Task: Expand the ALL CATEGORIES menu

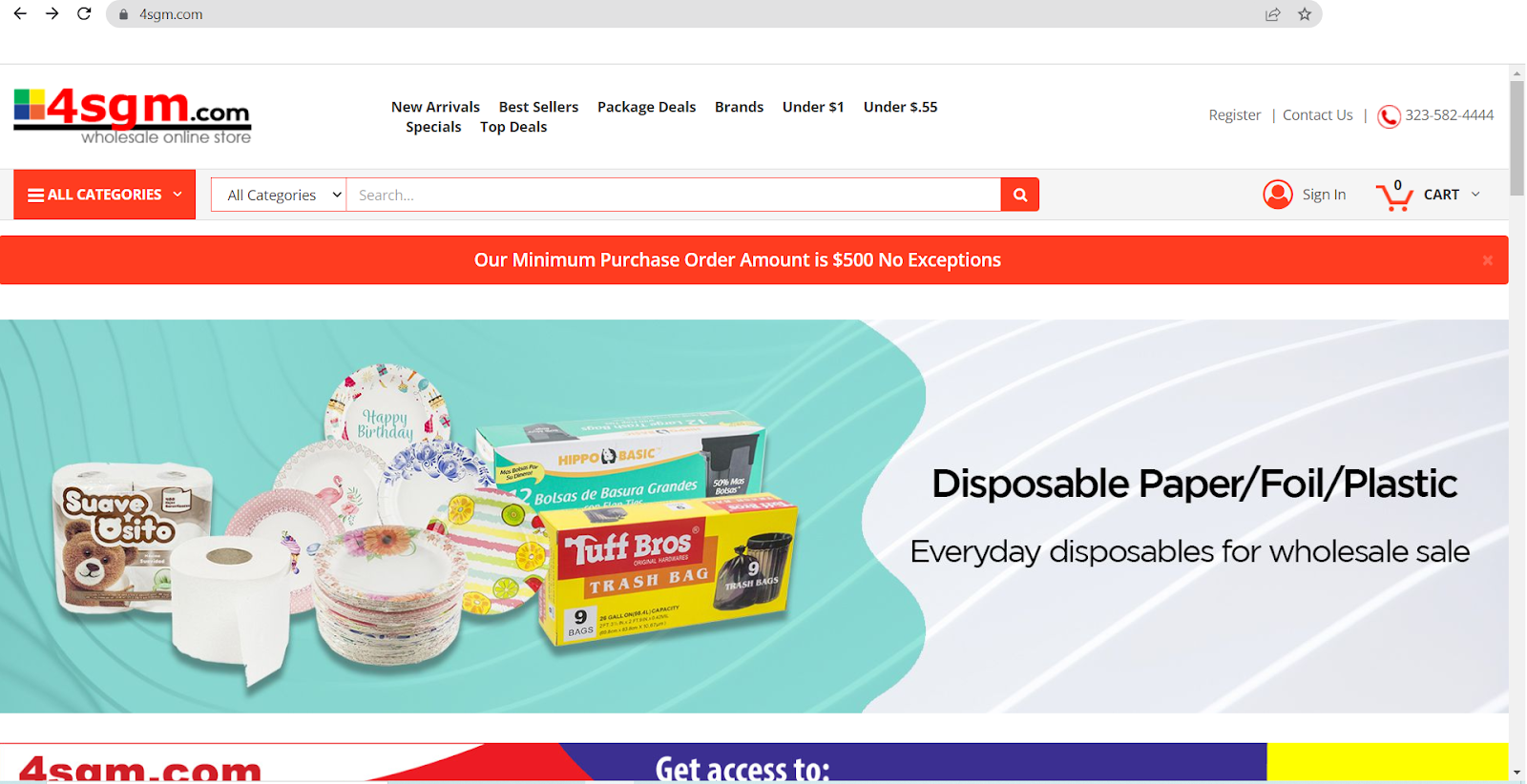Action: tap(105, 195)
